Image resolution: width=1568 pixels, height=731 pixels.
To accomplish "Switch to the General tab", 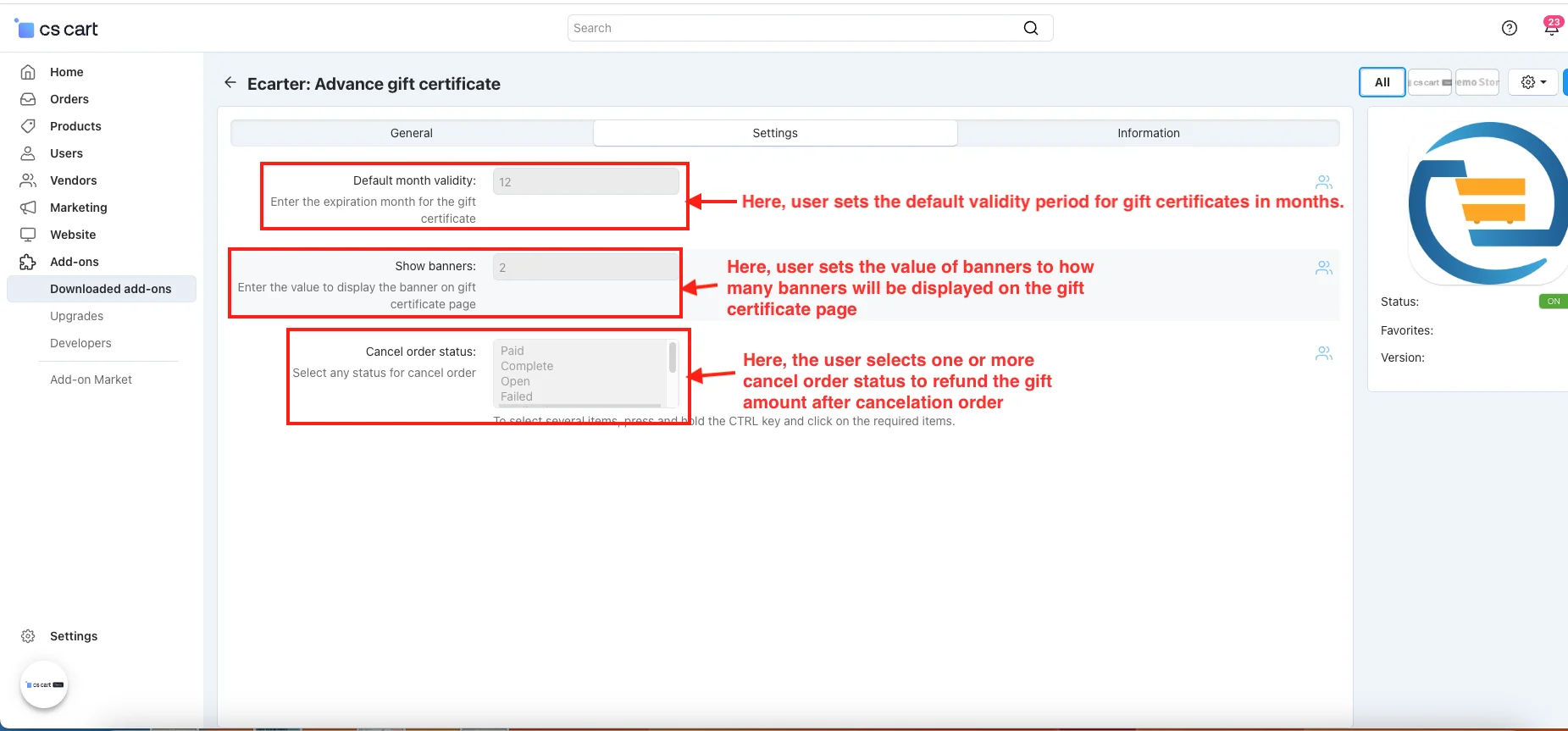I will (x=412, y=133).
